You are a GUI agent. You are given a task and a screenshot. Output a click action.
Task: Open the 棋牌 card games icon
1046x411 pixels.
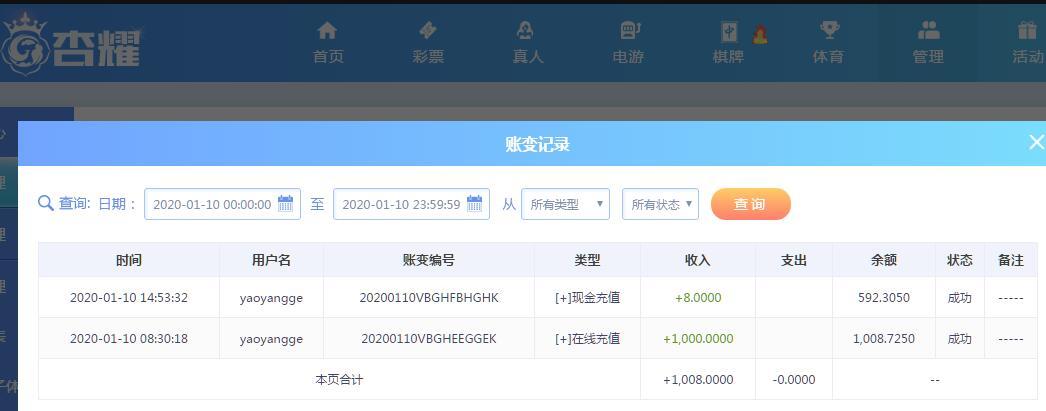coord(730,32)
